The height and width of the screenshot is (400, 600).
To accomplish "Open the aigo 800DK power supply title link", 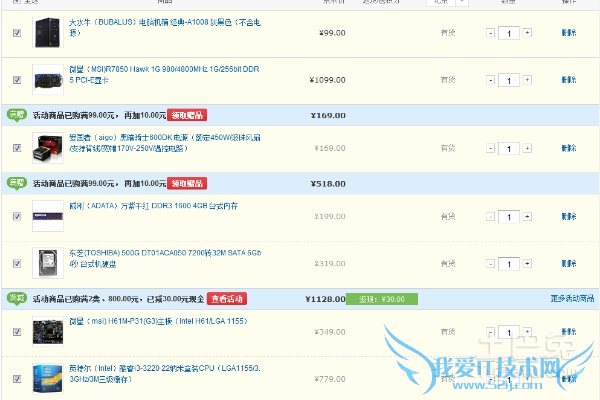I will pos(165,143).
